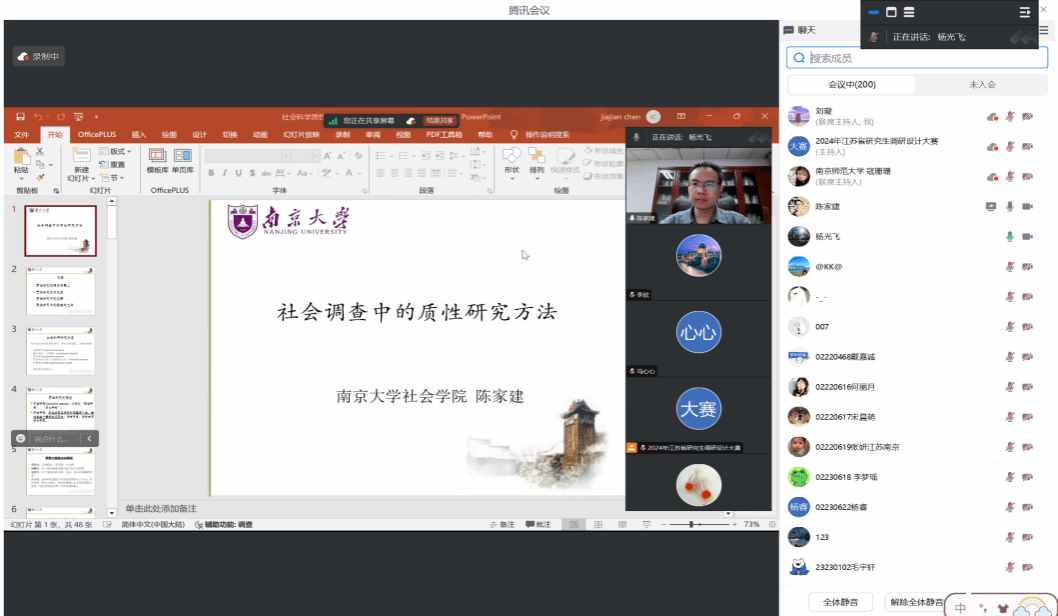Toggle camera for 陈家建

1028,206
